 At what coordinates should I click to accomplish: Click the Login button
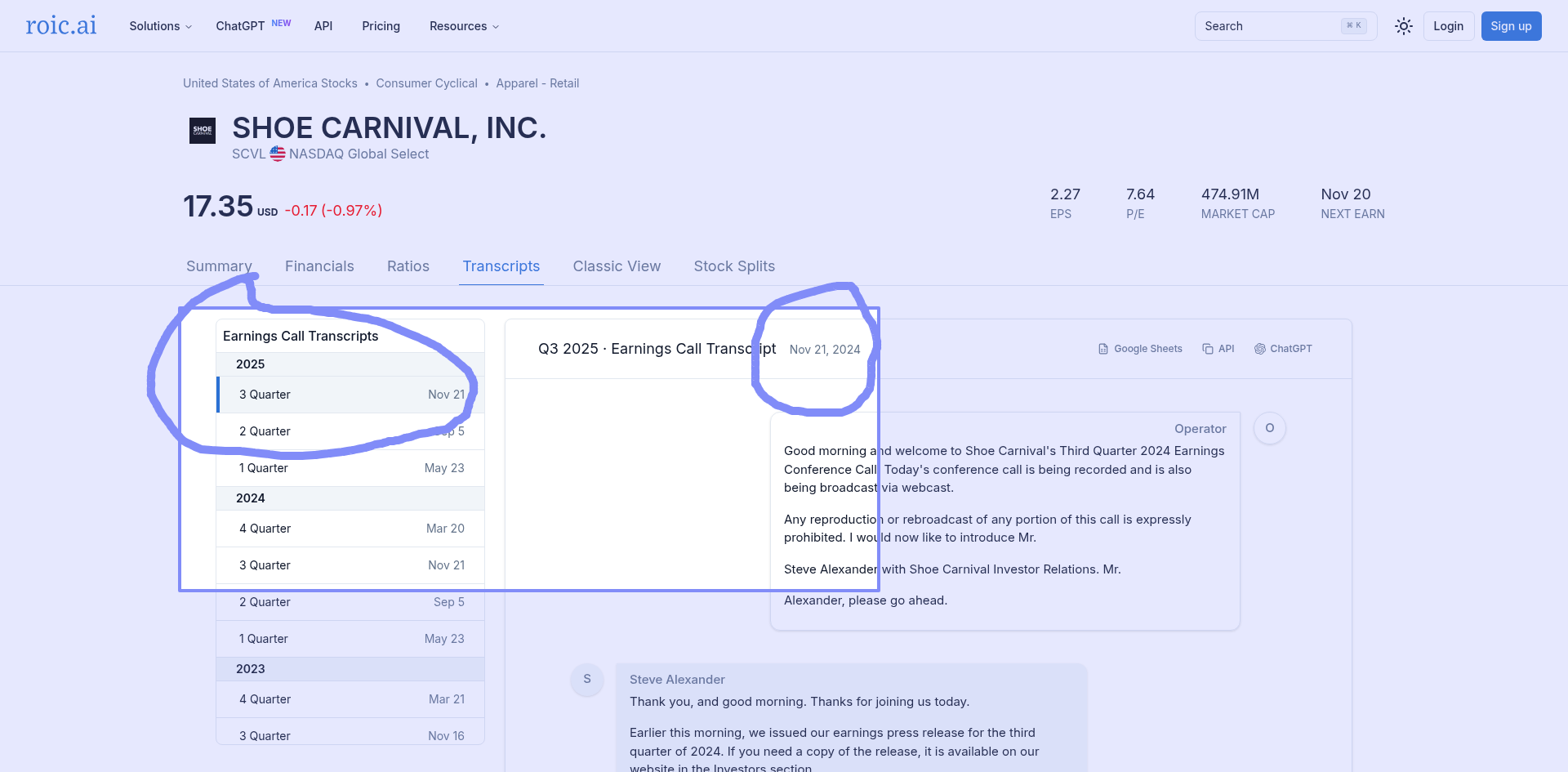1448,26
